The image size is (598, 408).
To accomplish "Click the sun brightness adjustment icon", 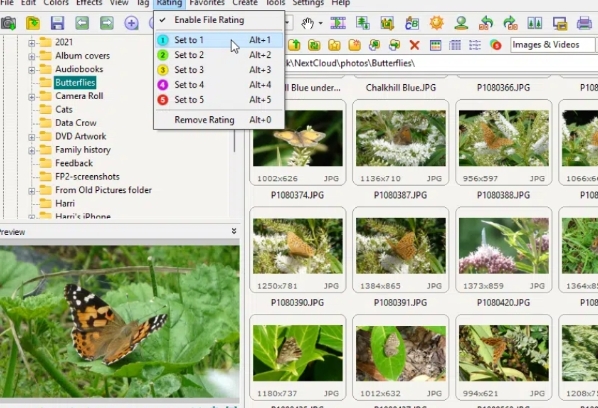I will click(436, 23).
